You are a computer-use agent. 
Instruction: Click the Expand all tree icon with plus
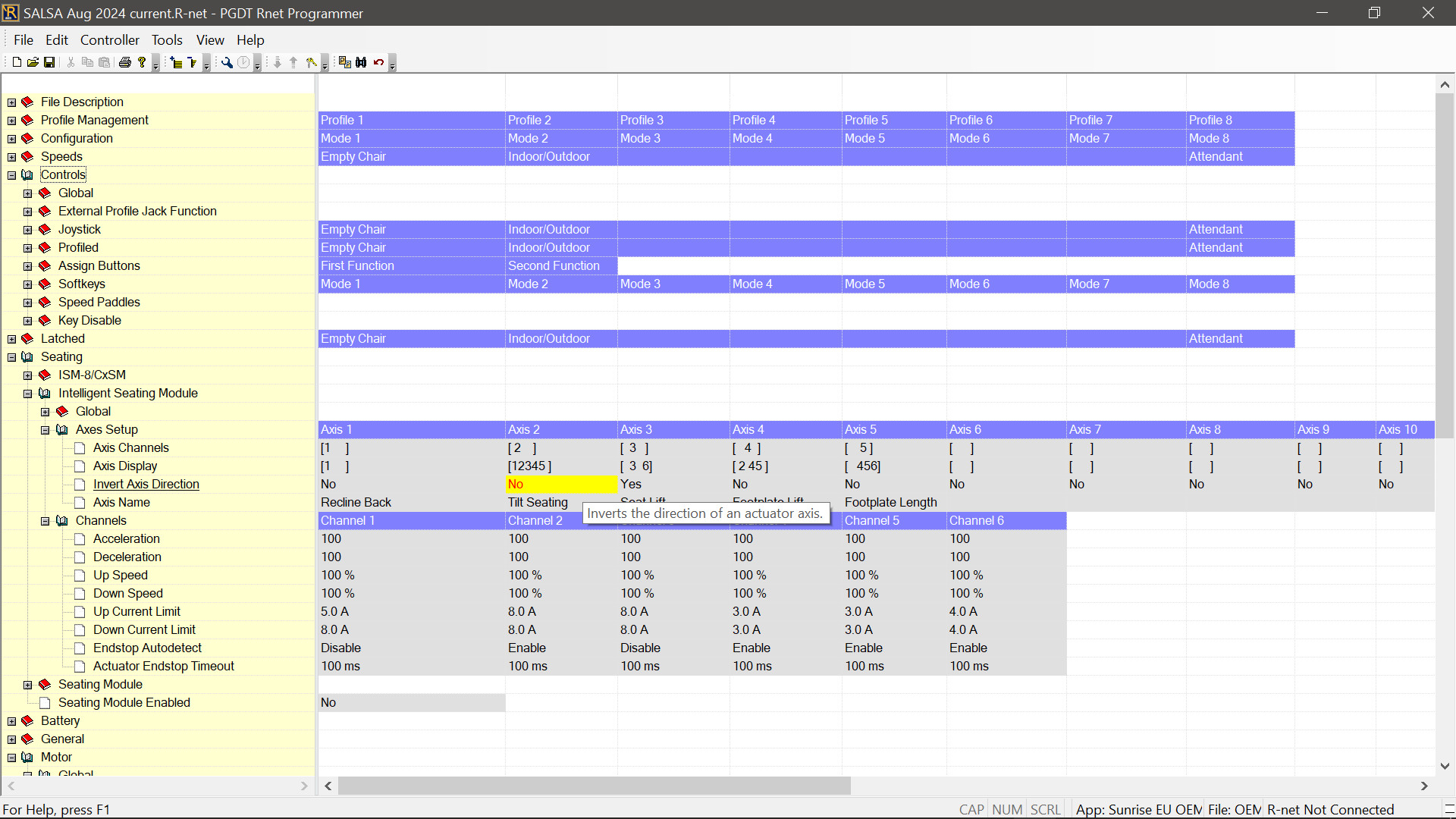point(176,62)
